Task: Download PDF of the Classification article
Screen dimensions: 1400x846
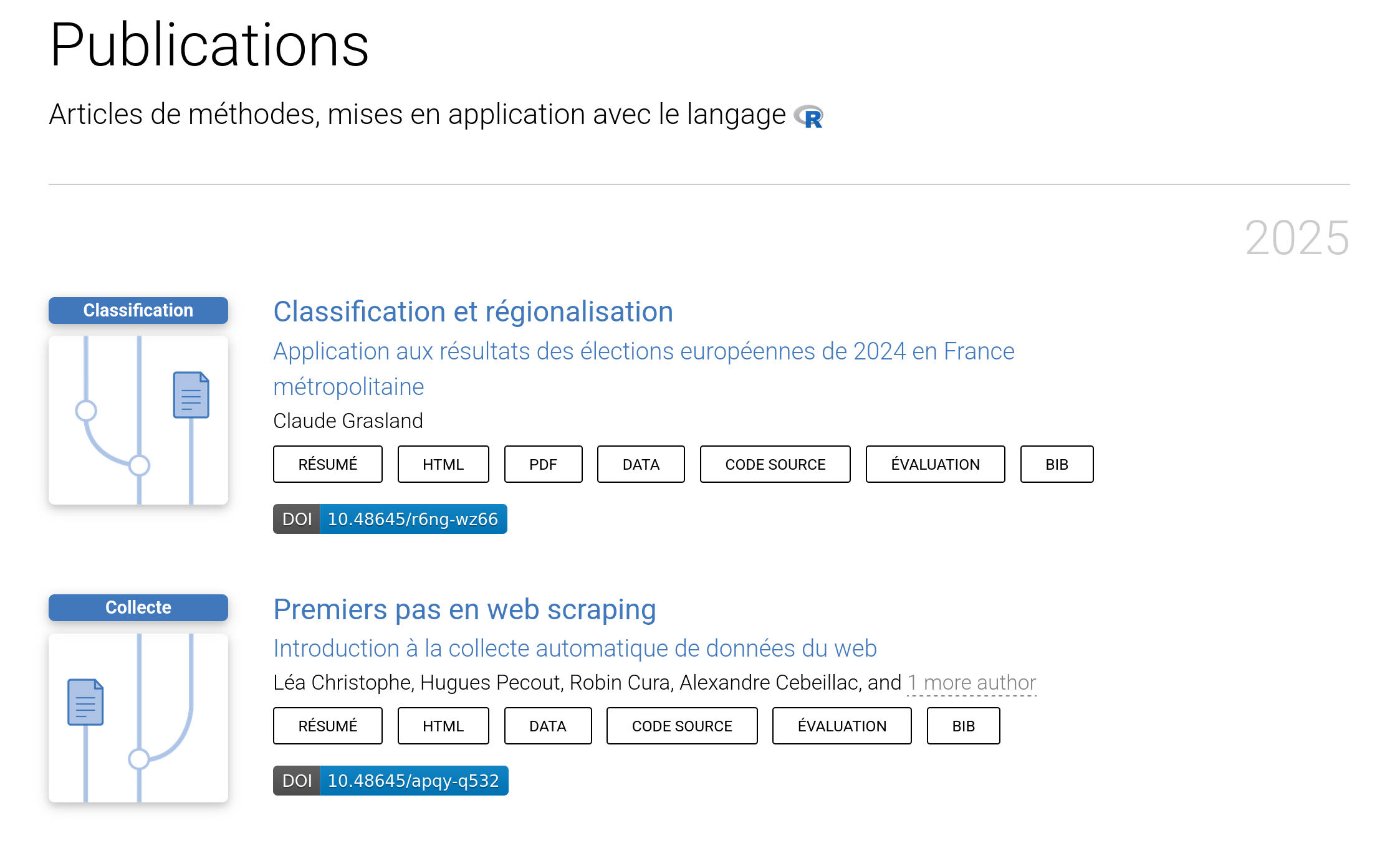Action: tap(543, 464)
